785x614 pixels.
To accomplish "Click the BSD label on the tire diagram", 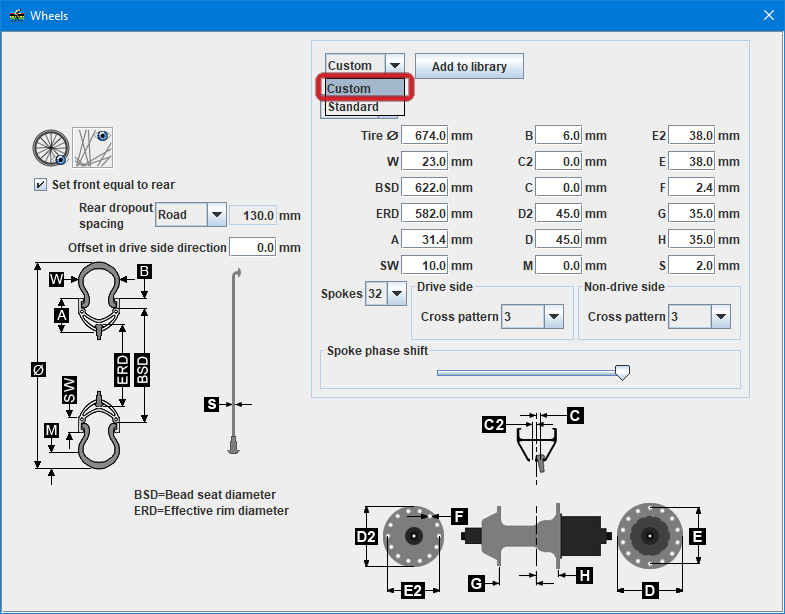I will [x=143, y=370].
